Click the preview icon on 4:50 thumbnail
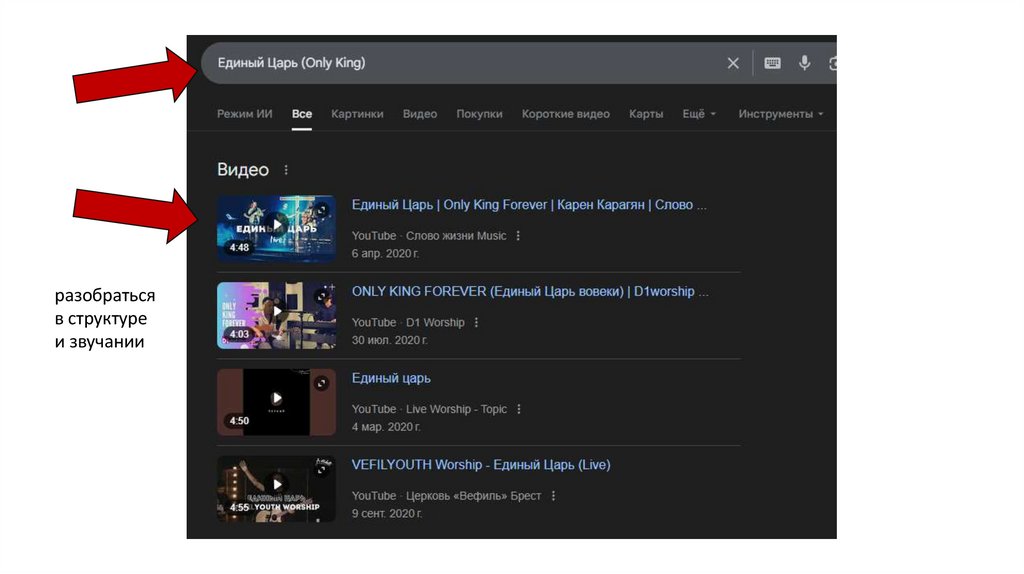Screen dimensions: 1024x574 (321, 383)
